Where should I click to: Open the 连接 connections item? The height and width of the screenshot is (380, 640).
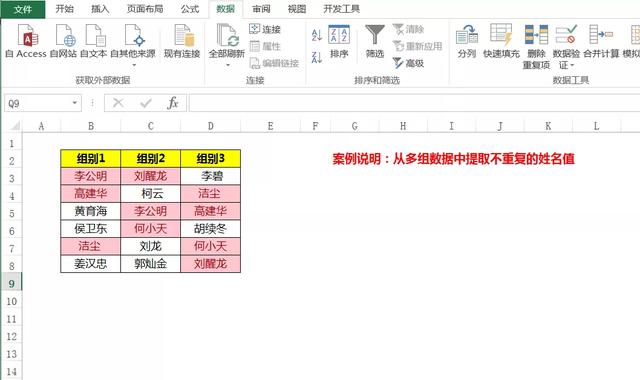click(265, 29)
